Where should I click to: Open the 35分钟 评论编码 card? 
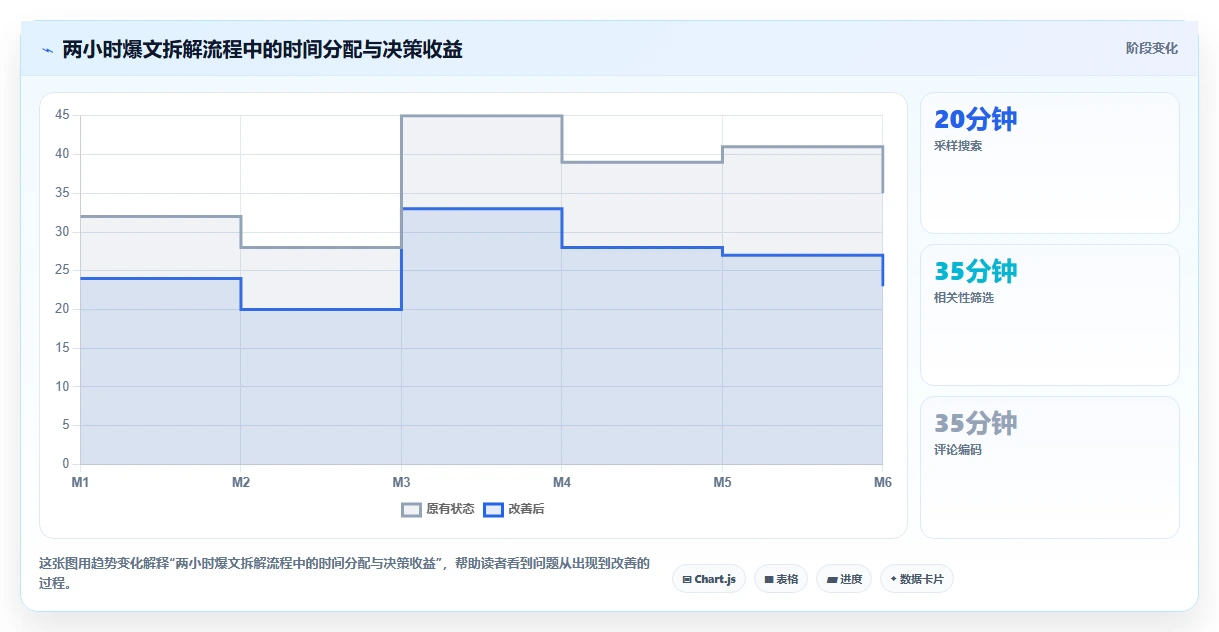(1050, 467)
